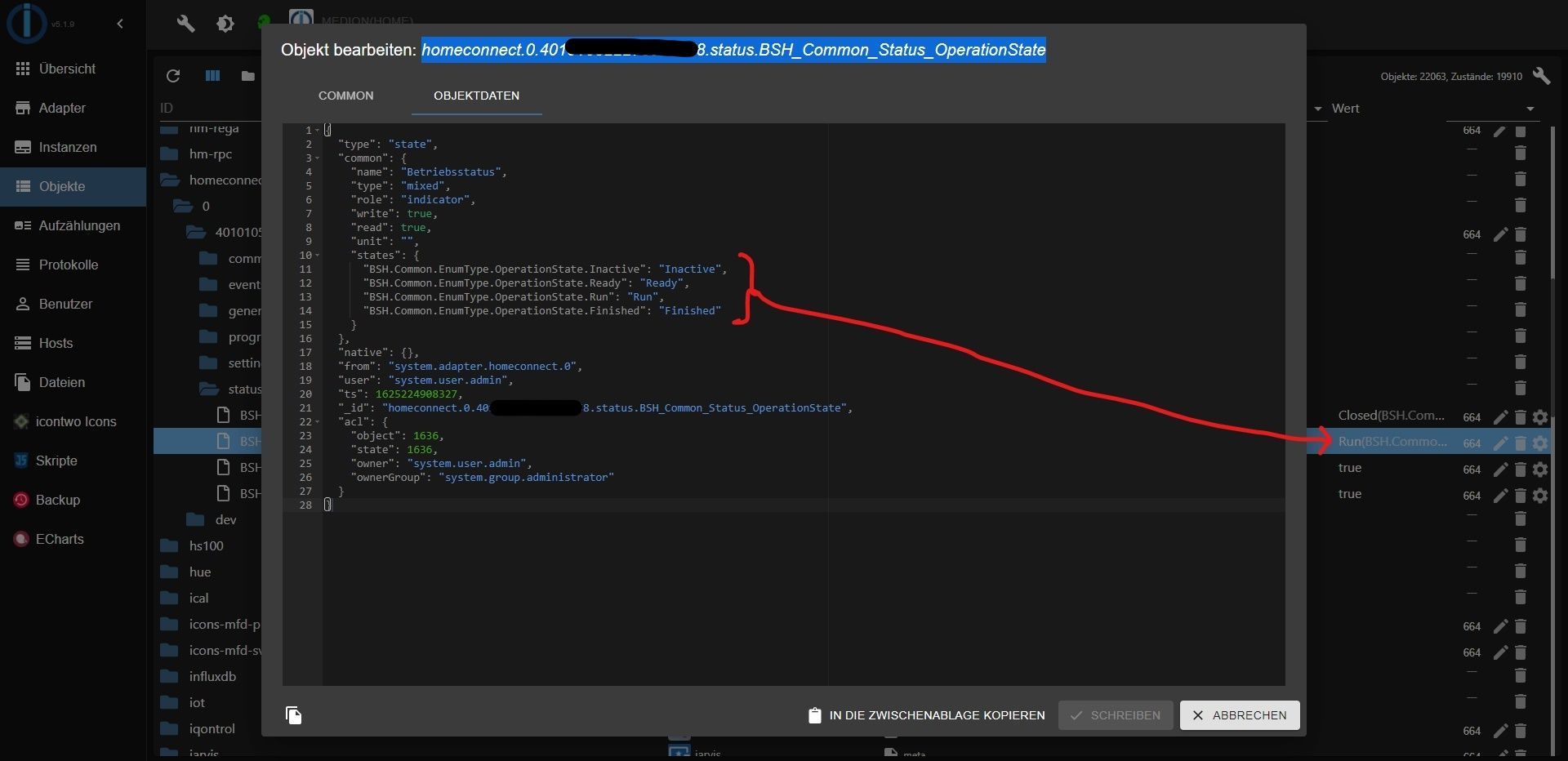Click IN DIE ZWISCHENABLAGE KOPIEREN button
This screenshot has width=1568, height=761.
click(926, 715)
